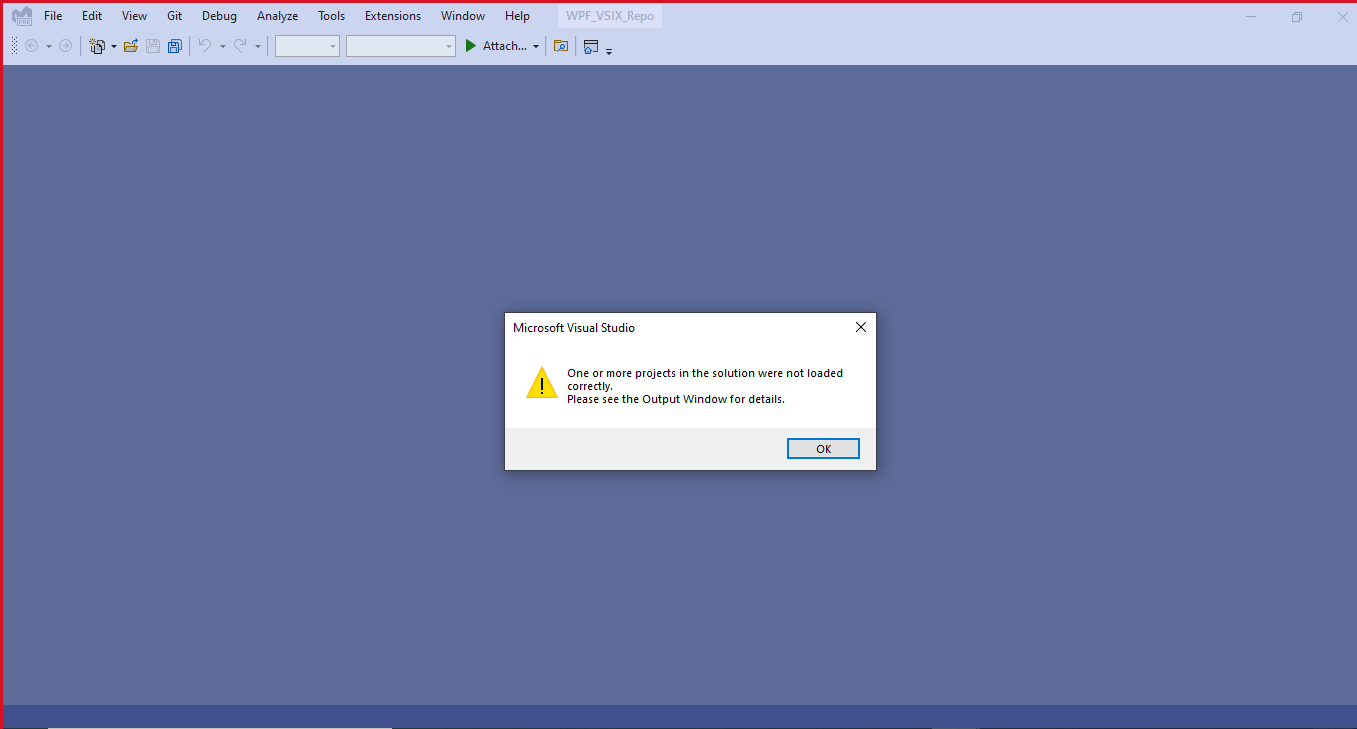
Task: Click the navigate backward arrow
Action: (33, 45)
